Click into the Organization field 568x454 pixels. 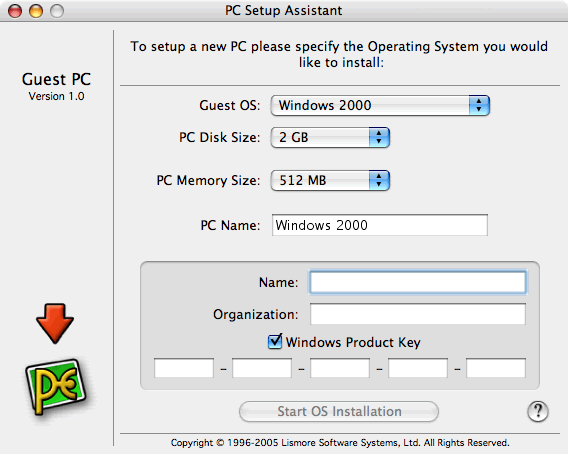coord(418,314)
